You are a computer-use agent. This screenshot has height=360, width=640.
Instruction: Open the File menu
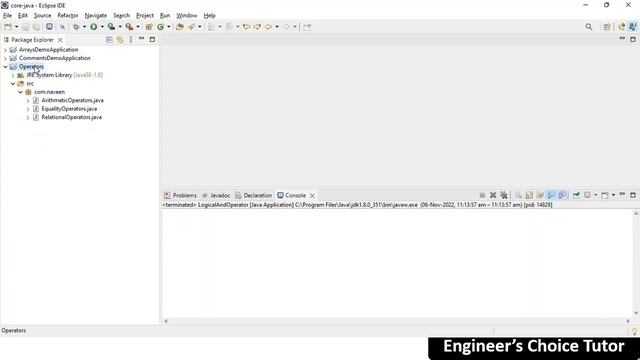7,16
